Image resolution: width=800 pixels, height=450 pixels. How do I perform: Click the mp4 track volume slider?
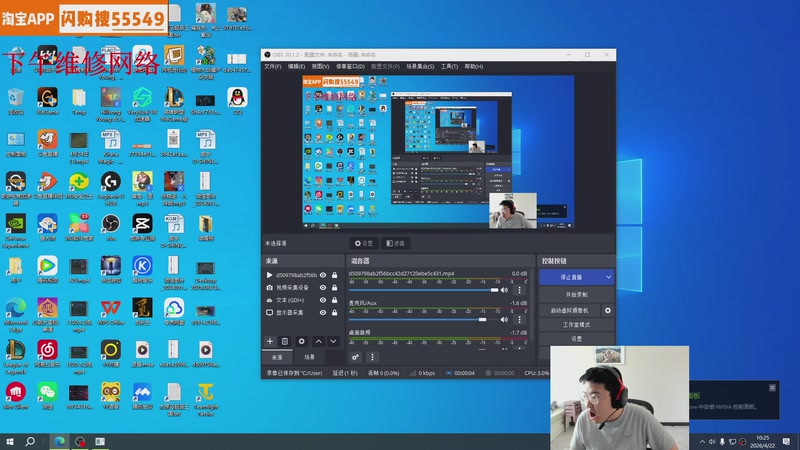(423, 290)
